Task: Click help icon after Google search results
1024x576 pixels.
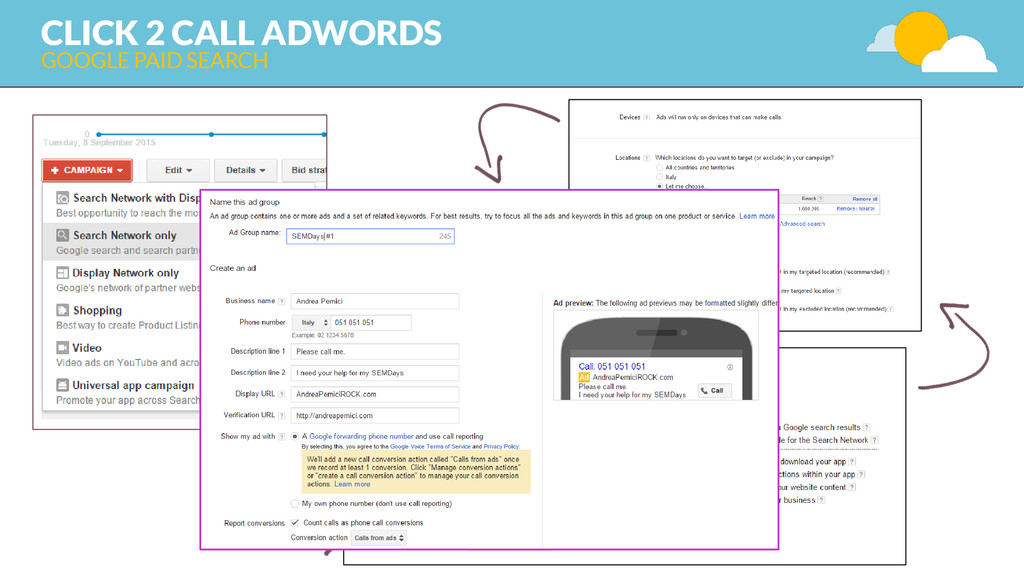Action: click(867, 427)
